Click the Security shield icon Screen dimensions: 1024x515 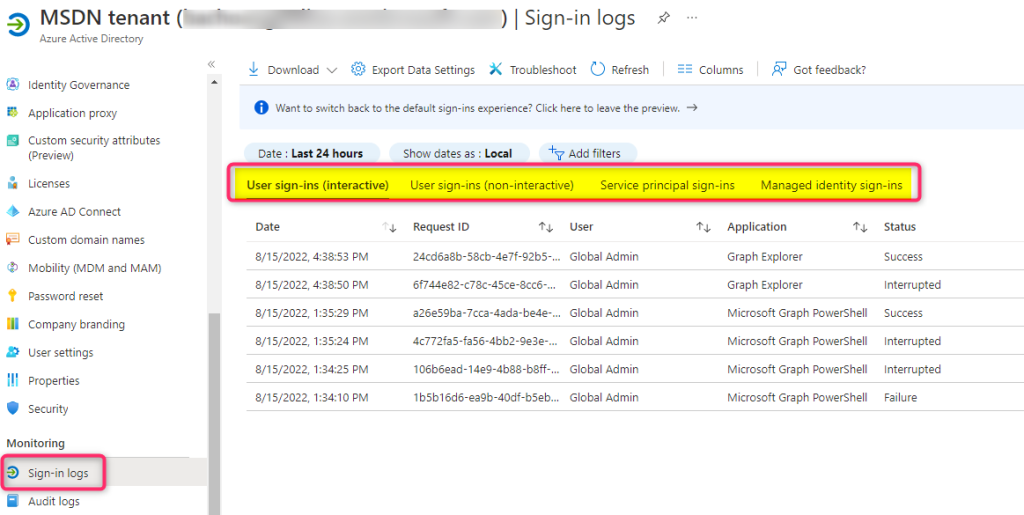[x=12, y=409]
